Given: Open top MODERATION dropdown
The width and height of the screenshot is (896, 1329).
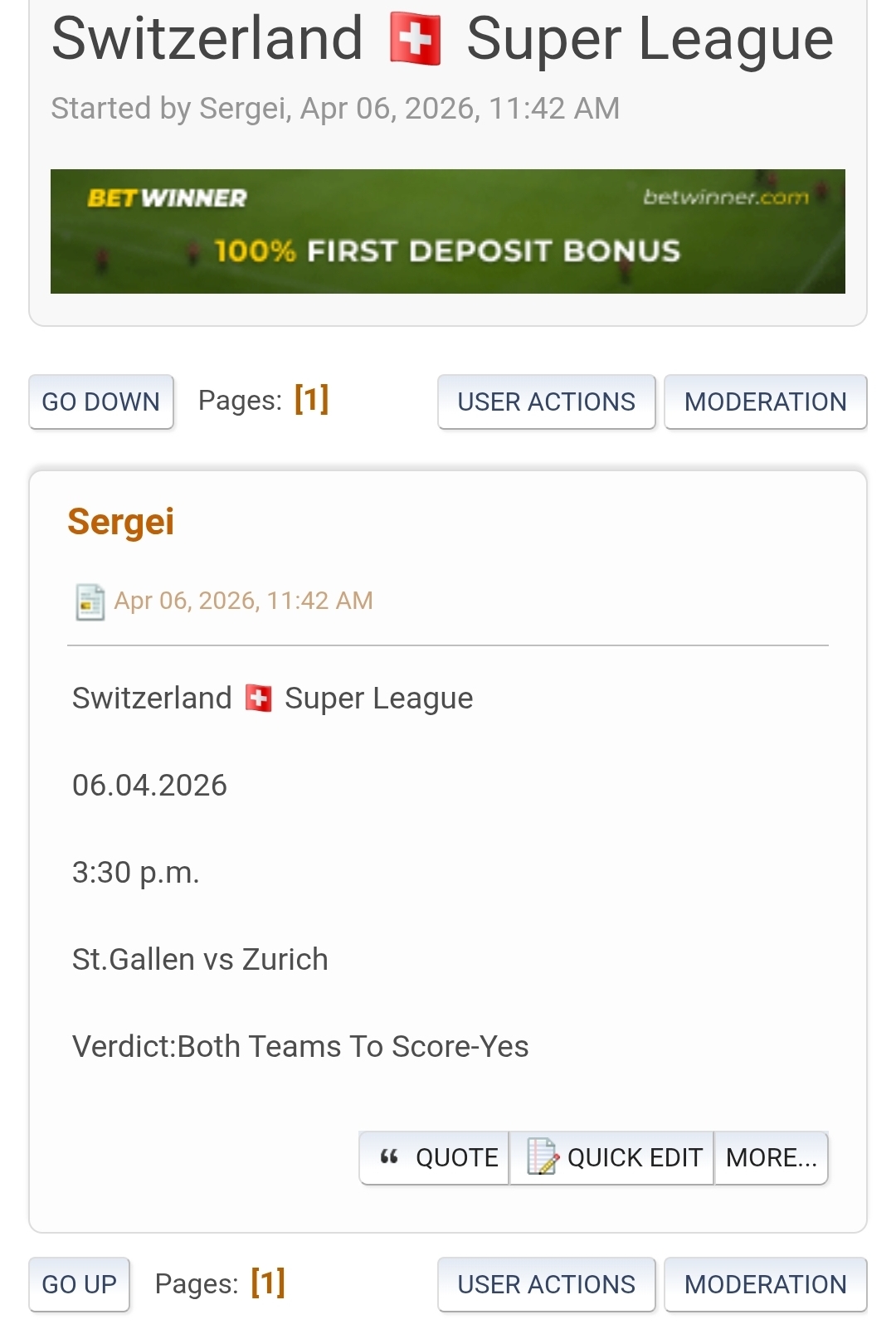Looking at the screenshot, I should click(765, 402).
